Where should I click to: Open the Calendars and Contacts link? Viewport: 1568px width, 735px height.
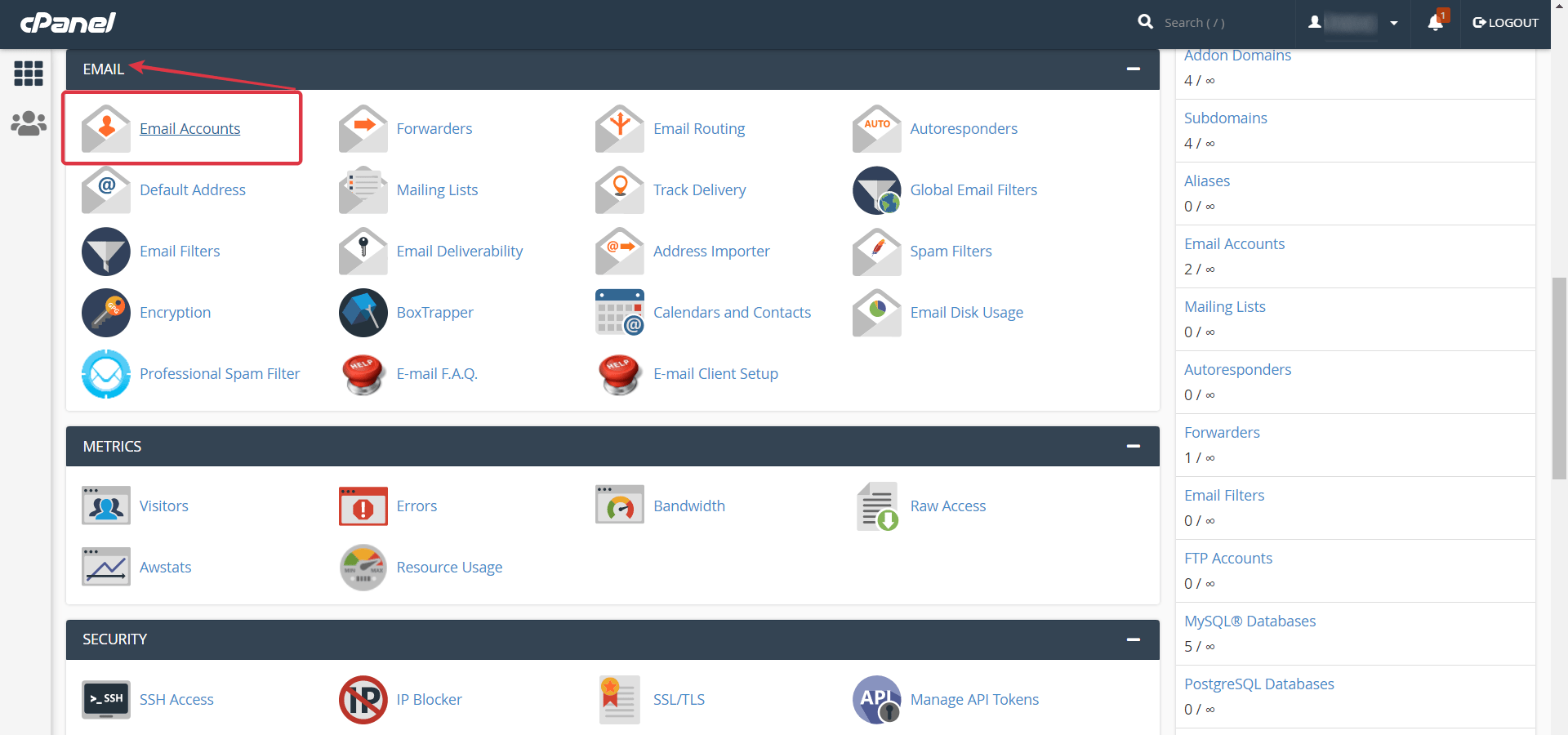[x=732, y=313]
